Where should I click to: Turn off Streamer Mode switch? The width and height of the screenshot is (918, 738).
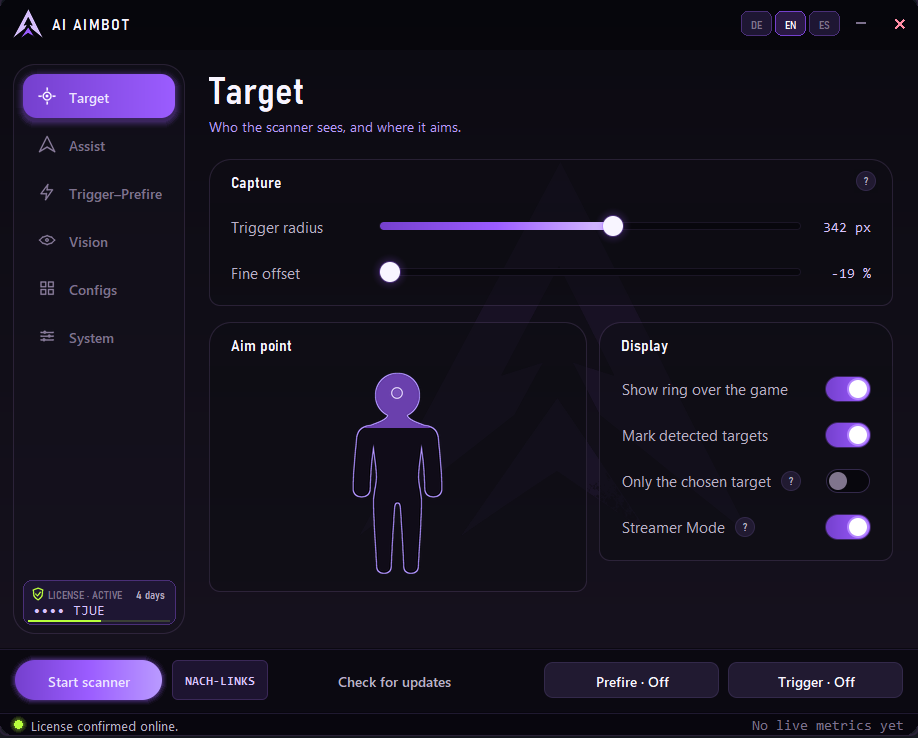point(848,527)
